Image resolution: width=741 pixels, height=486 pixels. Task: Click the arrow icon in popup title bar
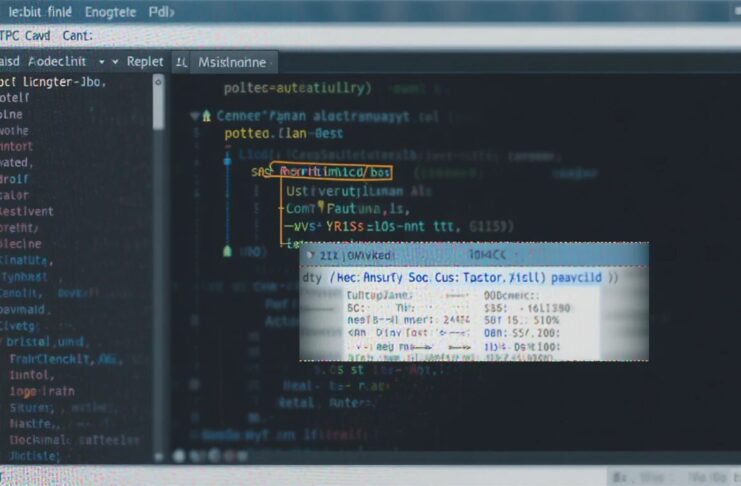[309, 257]
